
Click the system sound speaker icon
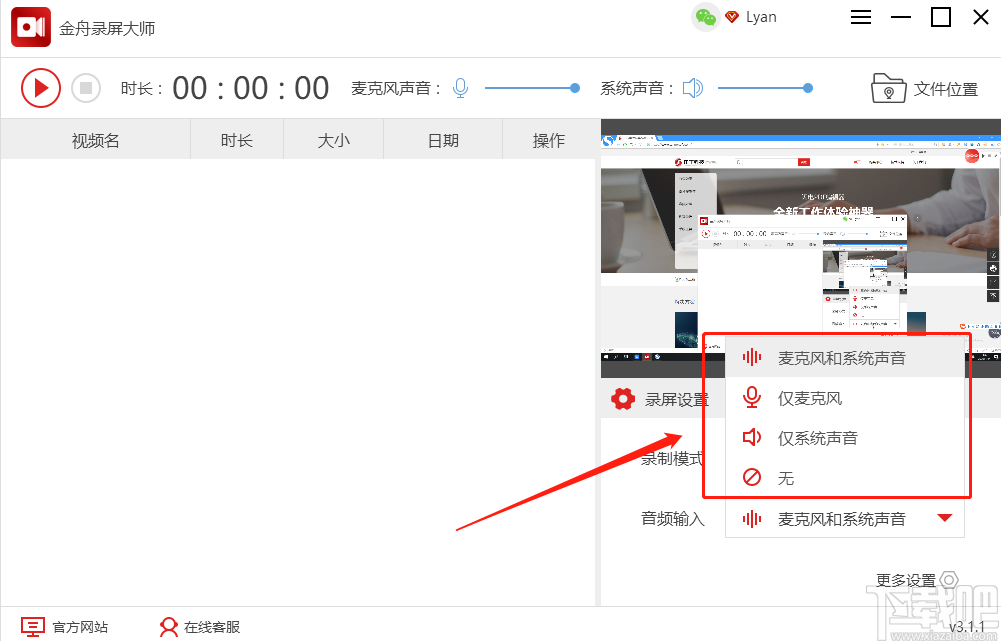point(694,88)
